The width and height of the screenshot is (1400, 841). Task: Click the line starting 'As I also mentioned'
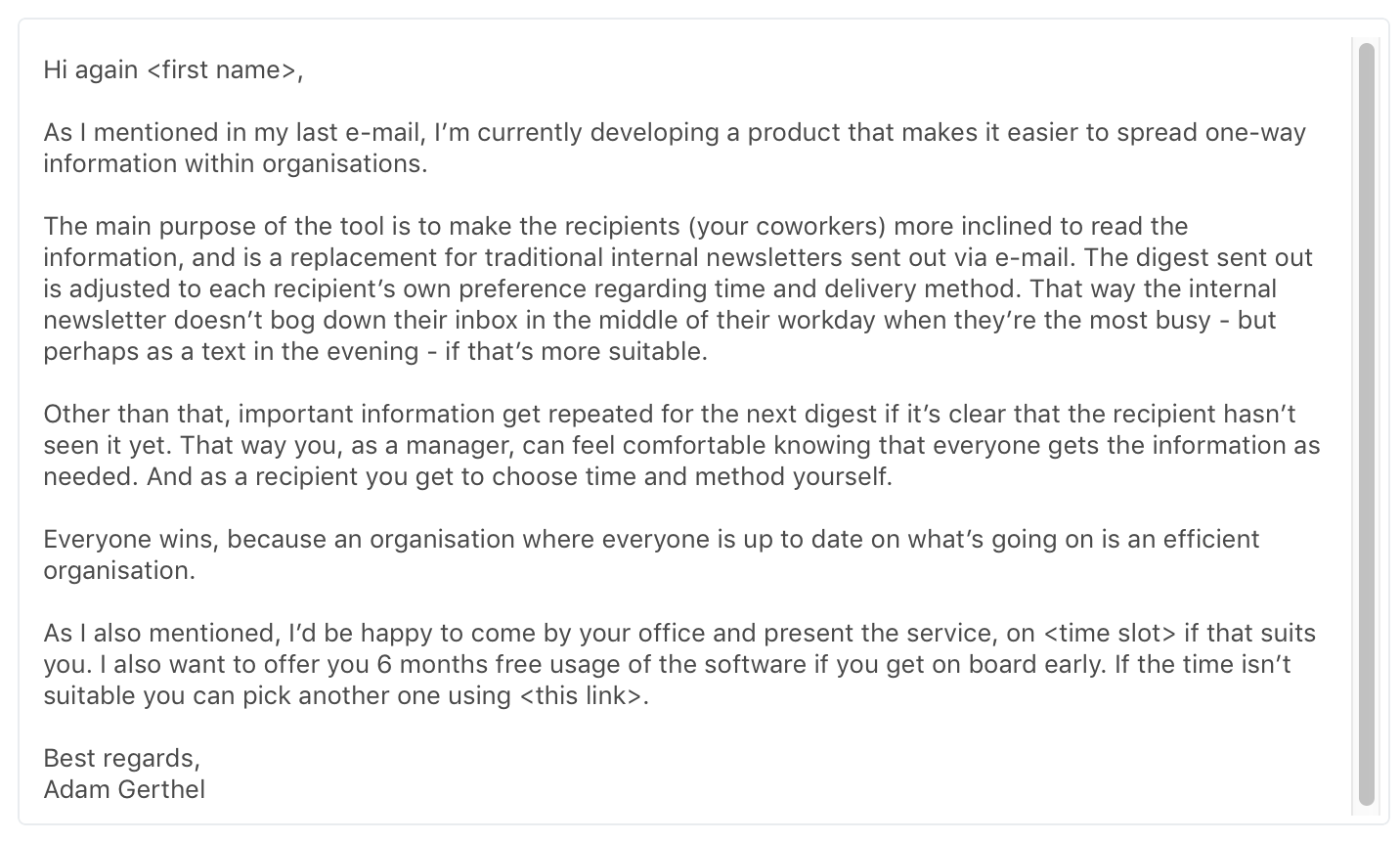pos(679,634)
